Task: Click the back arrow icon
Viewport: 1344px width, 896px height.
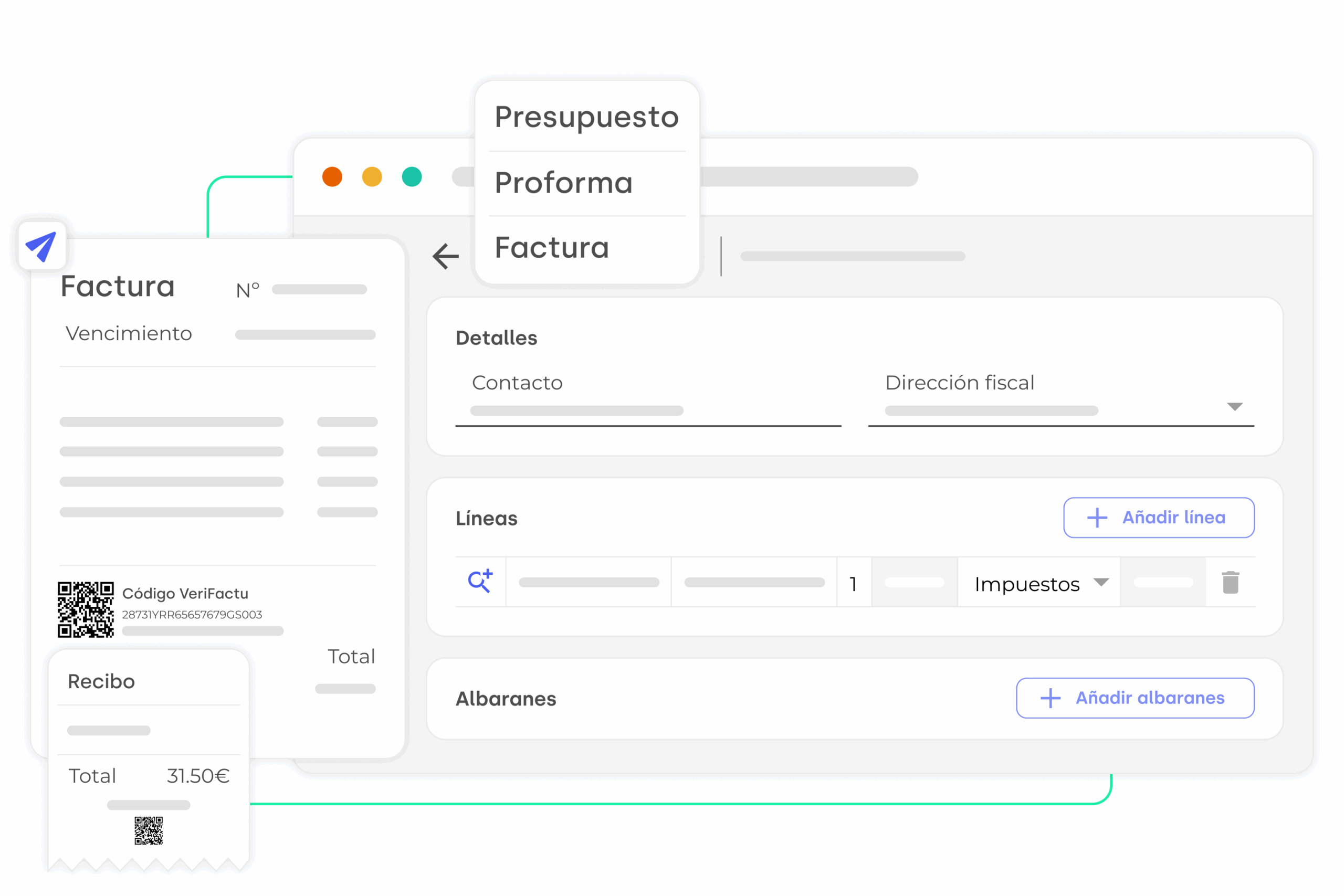Action: coord(446,256)
